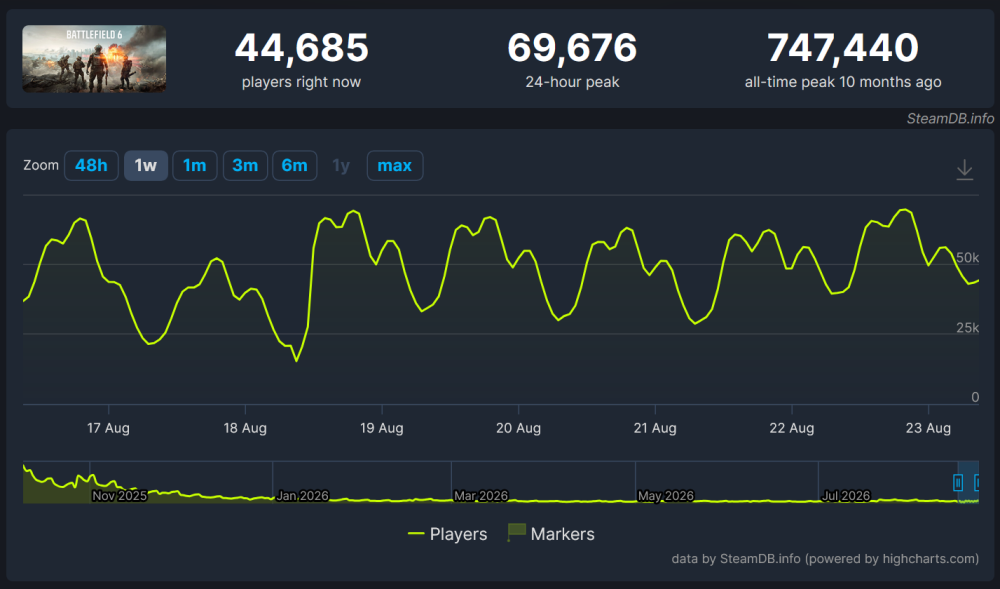Click the 19 Aug axis label
Image resolution: width=1000 pixels, height=589 pixels.
click(x=381, y=428)
